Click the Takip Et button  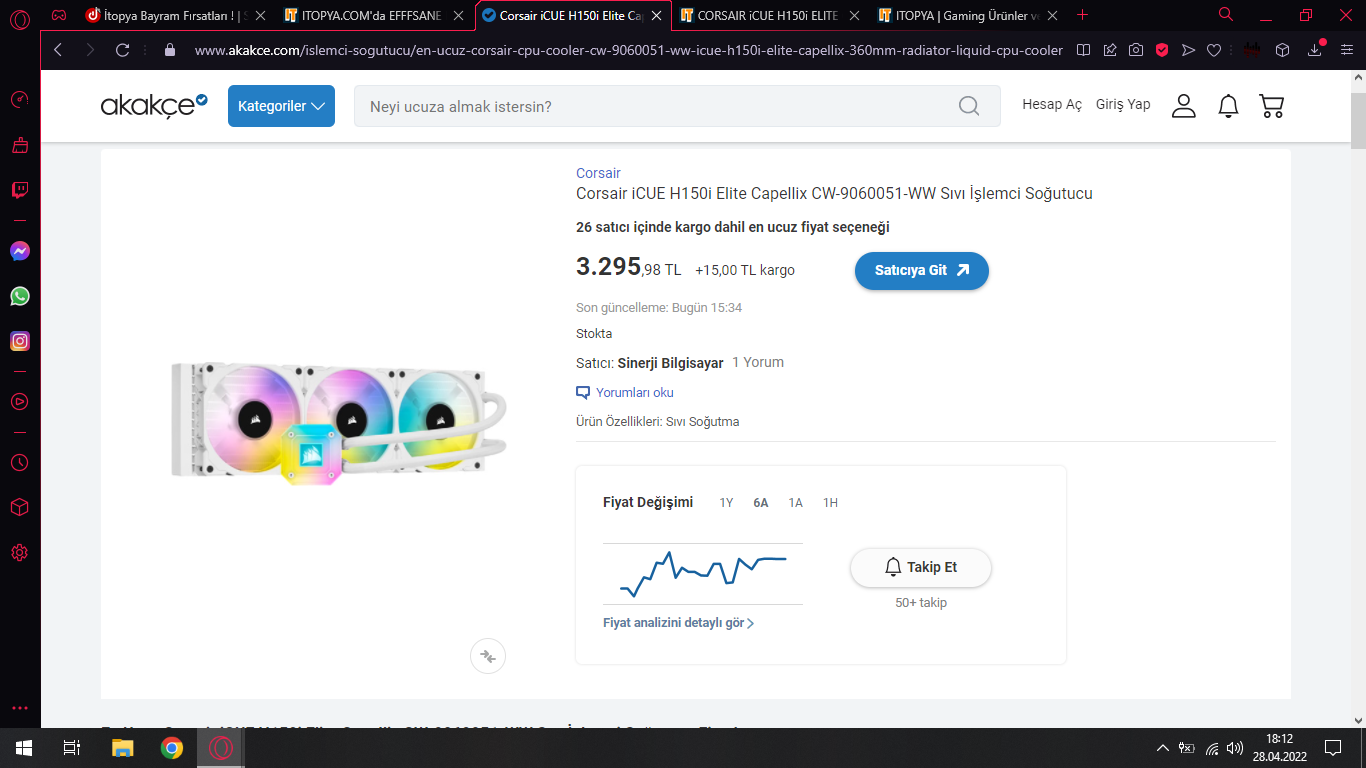[x=921, y=567]
